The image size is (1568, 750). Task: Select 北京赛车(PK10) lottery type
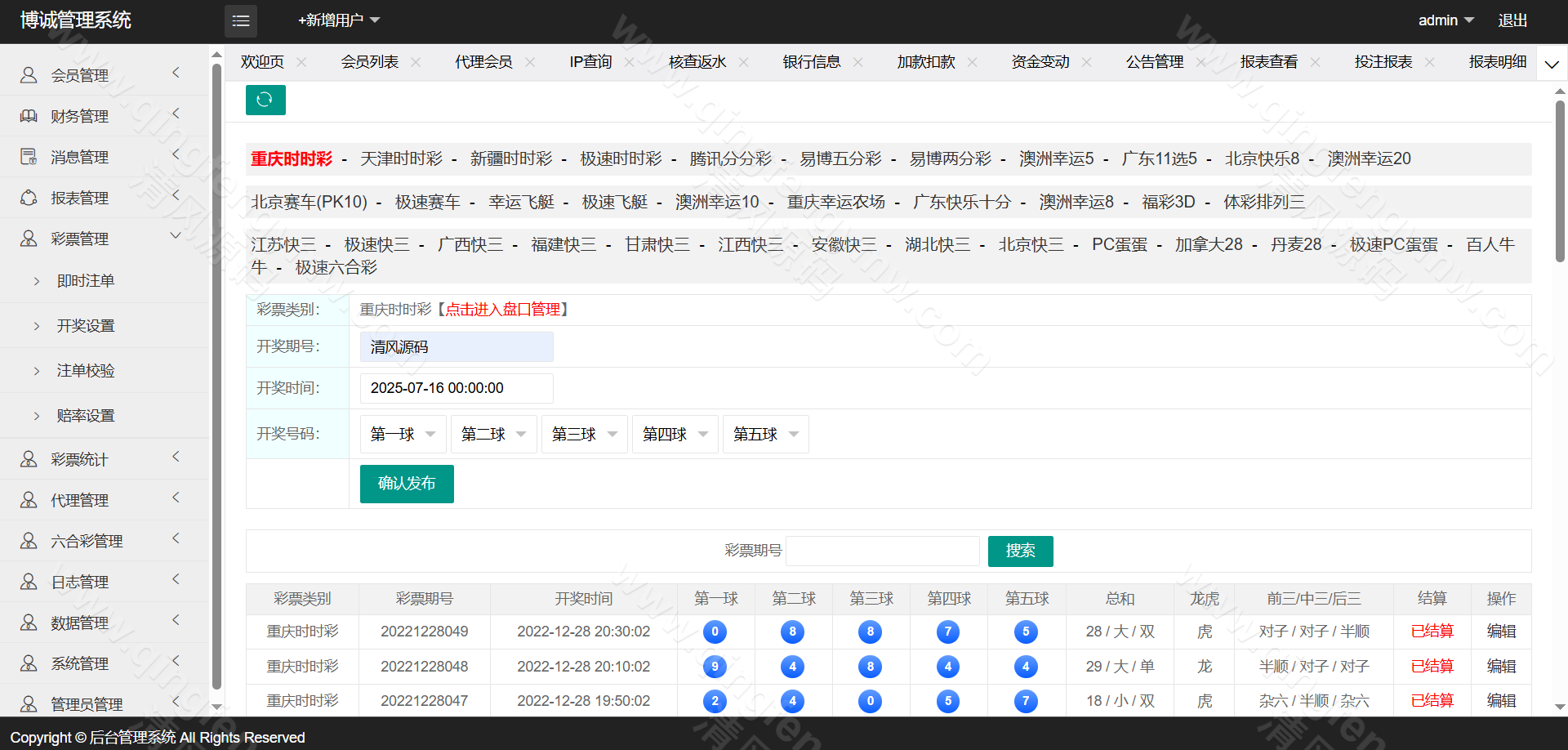(309, 202)
